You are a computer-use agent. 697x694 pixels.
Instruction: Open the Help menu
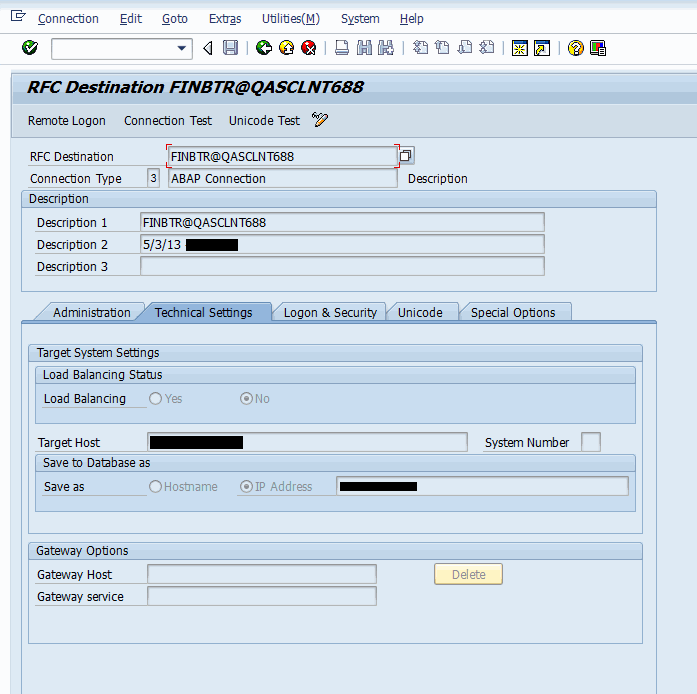pyautogui.click(x=412, y=19)
